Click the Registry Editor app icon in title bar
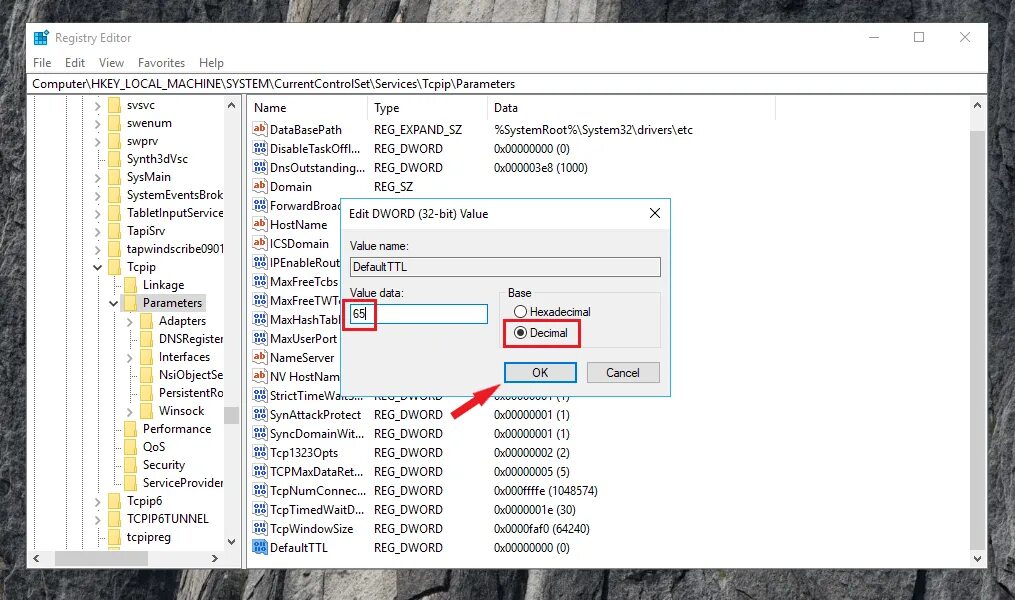 coord(41,38)
